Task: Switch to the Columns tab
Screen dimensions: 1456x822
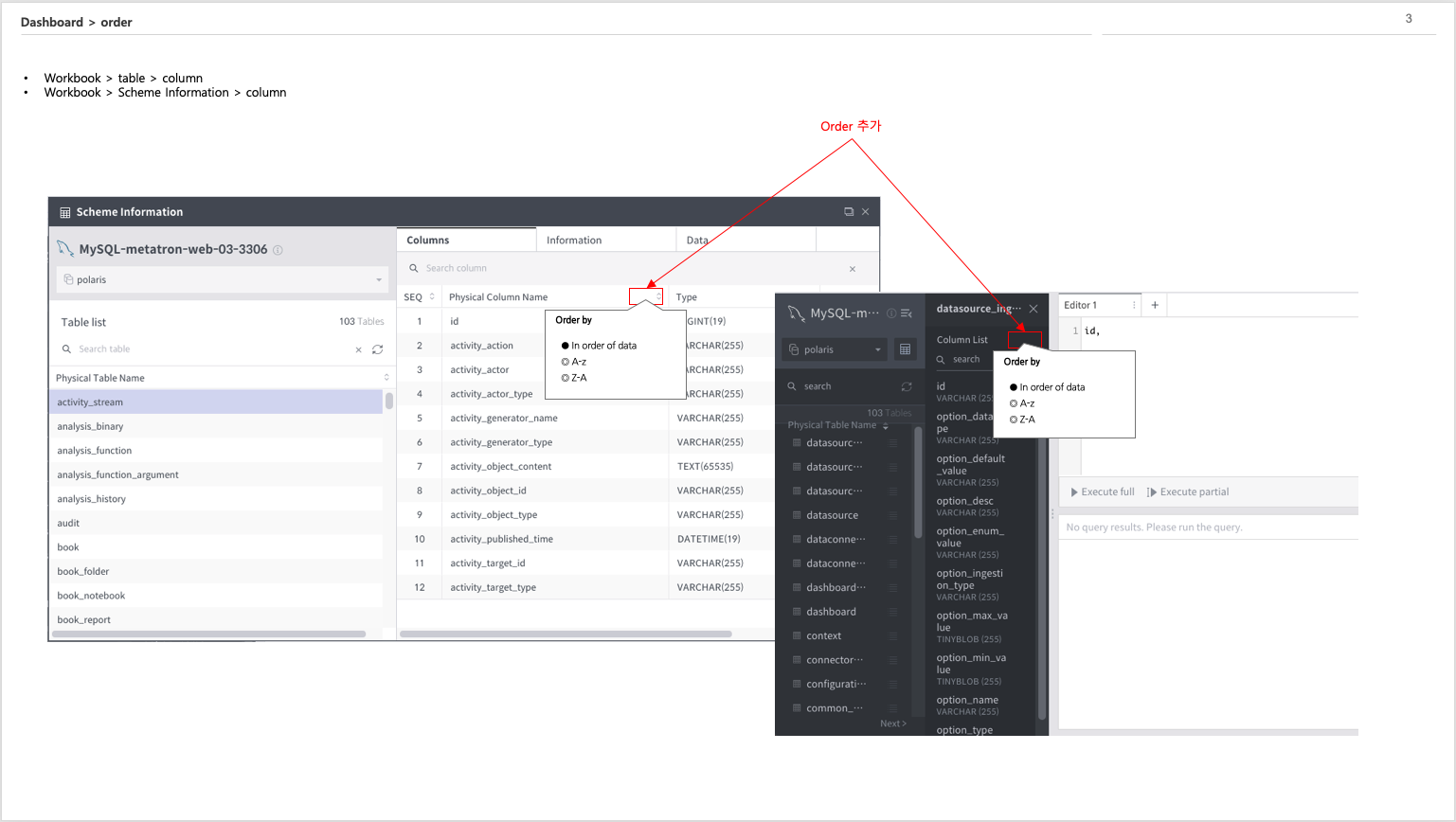Action: pyautogui.click(x=466, y=241)
